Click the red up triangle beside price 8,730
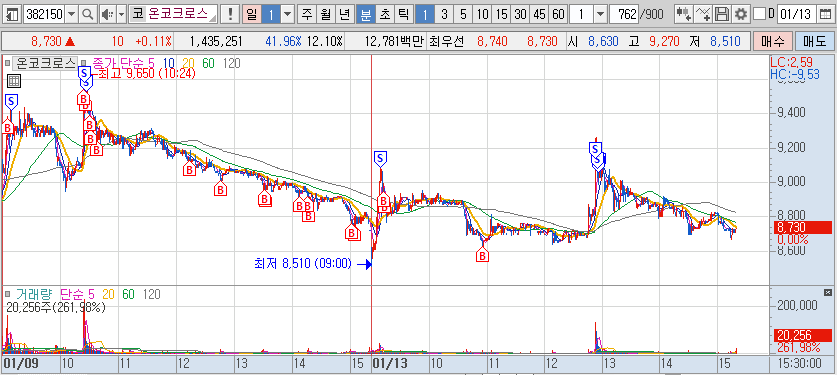837x375 pixels. [x=69, y=41]
